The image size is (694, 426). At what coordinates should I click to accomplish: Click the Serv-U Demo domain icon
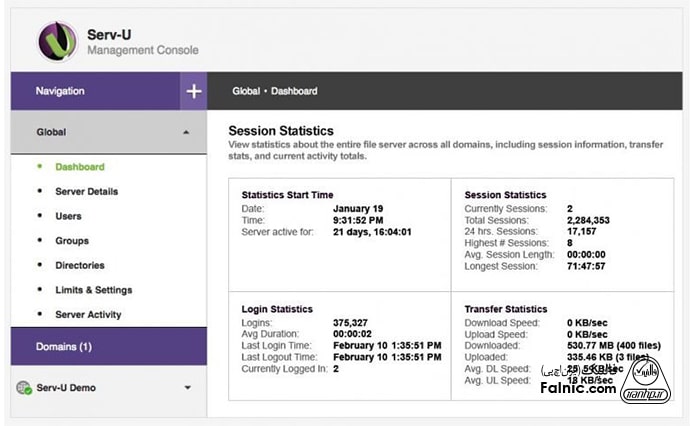23,388
